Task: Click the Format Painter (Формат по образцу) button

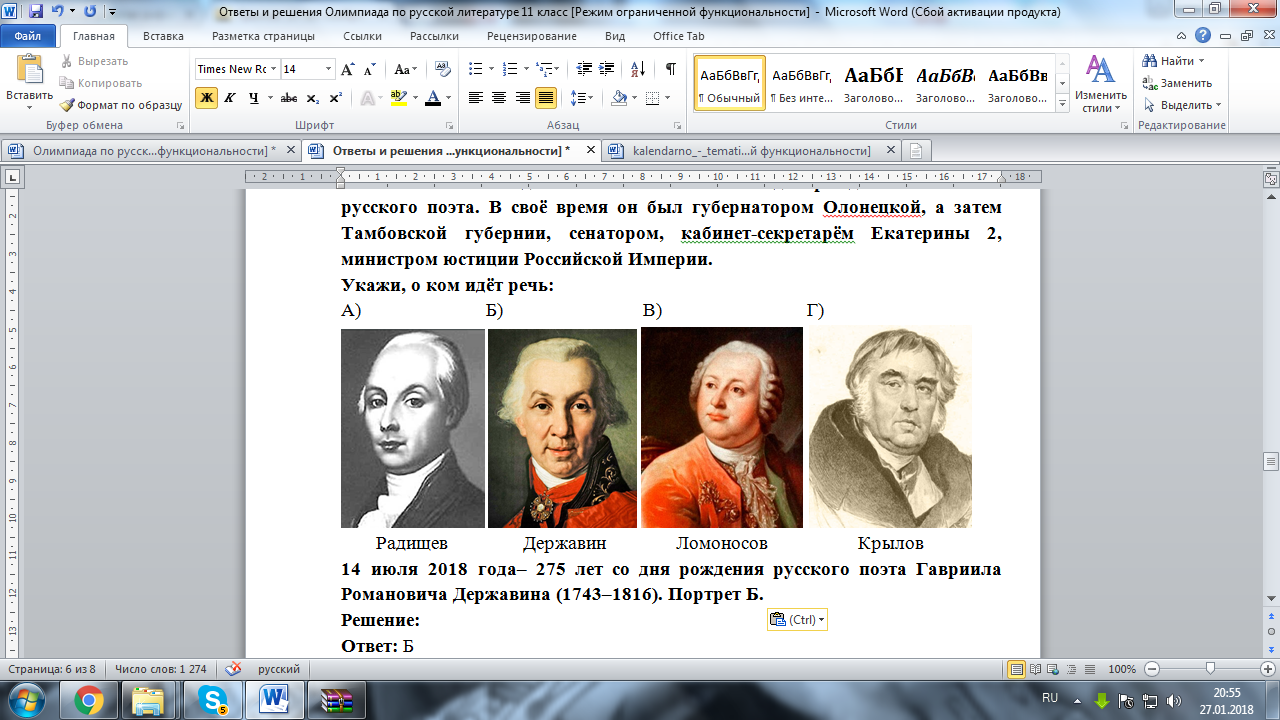Action: [120, 105]
